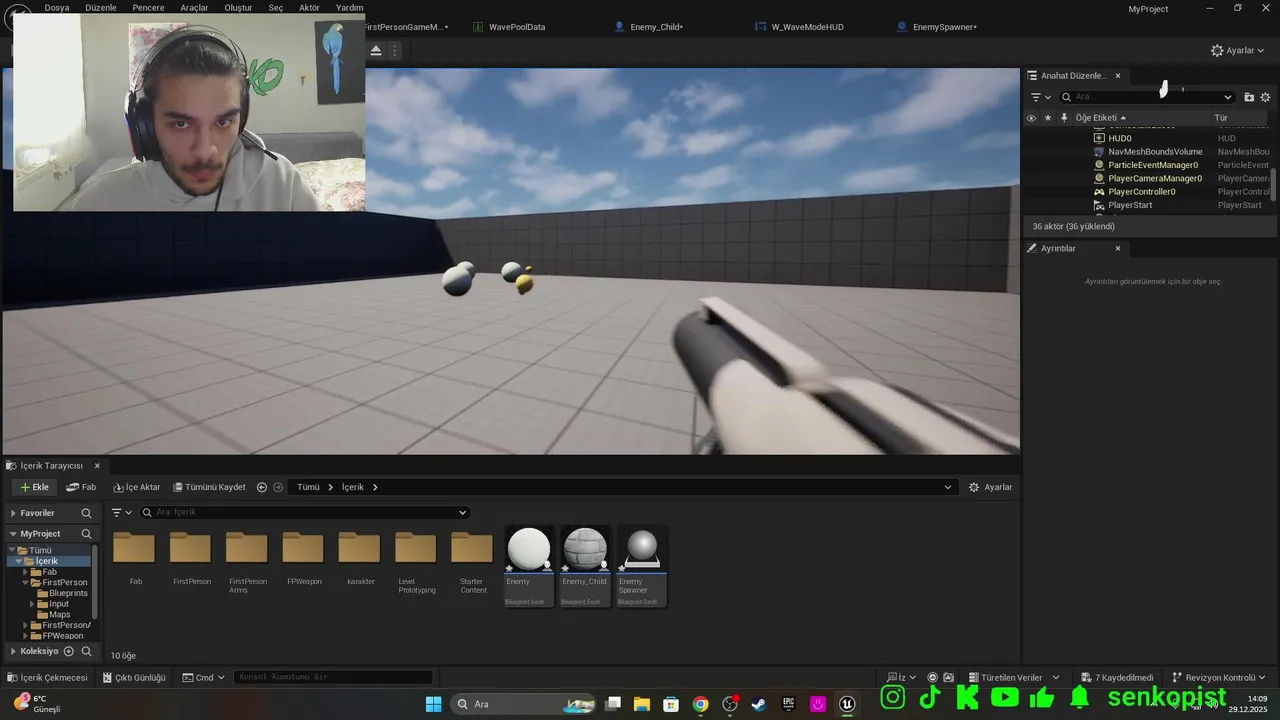Close the İçerik Tarayıcısı tab
Viewport: 1280px width, 720px height.
pyautogui.click(x=97, y=466)
